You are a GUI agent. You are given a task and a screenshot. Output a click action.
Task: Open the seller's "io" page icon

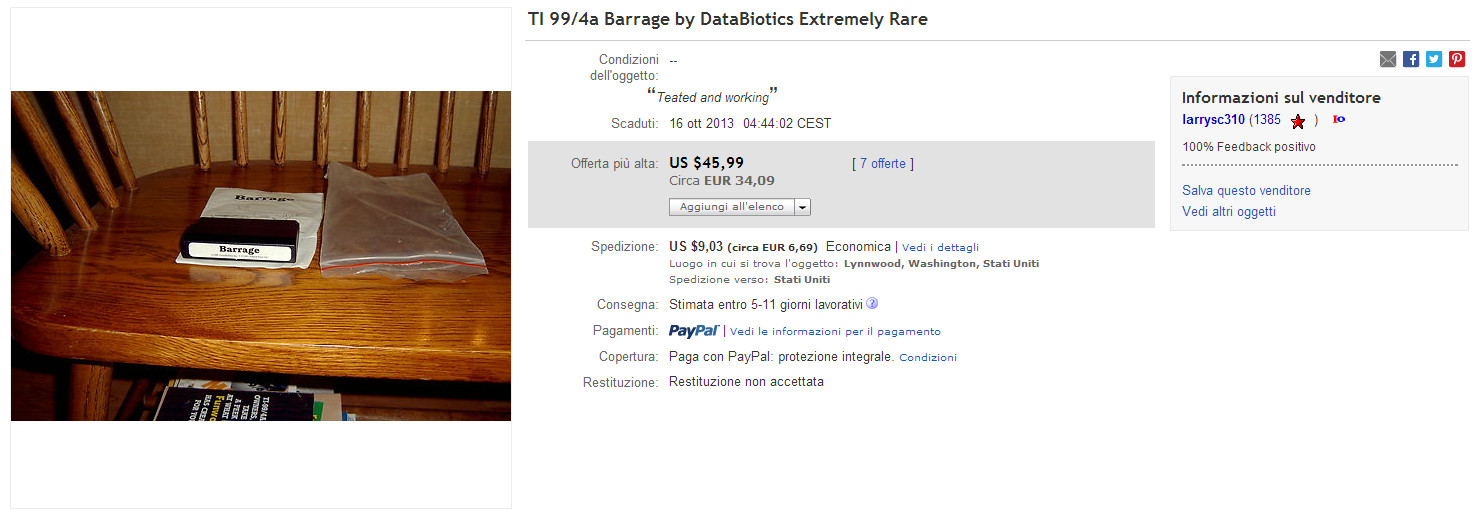coord(1339,120)
